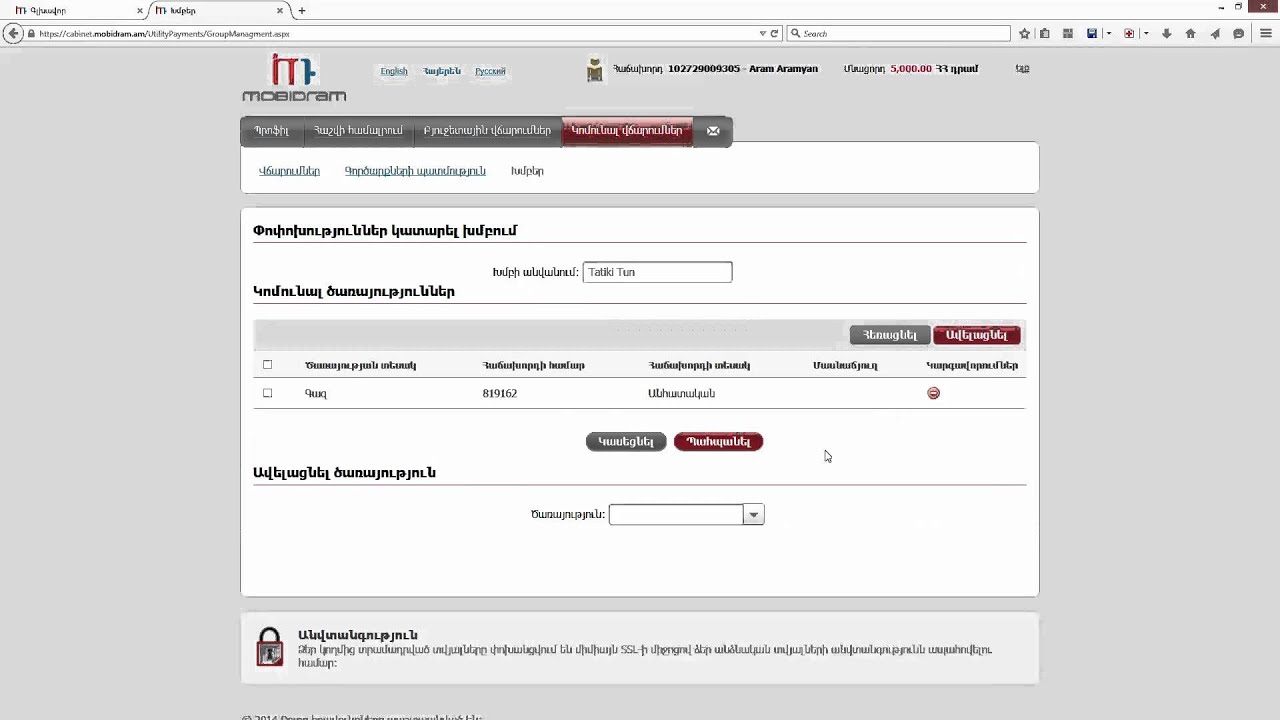This screenshot has width=1280, height=720.
Task: Expand dropdown arrow next to save icon
Action: click(1108, 33)
